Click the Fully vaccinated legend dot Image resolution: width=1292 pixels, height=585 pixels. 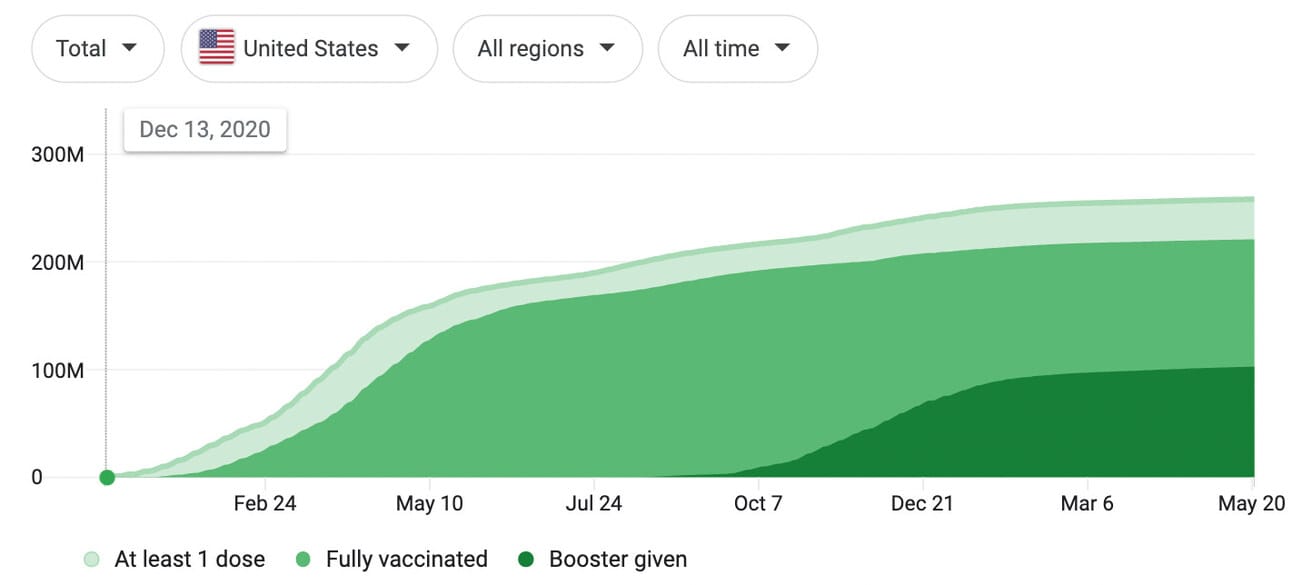(303, 560)
